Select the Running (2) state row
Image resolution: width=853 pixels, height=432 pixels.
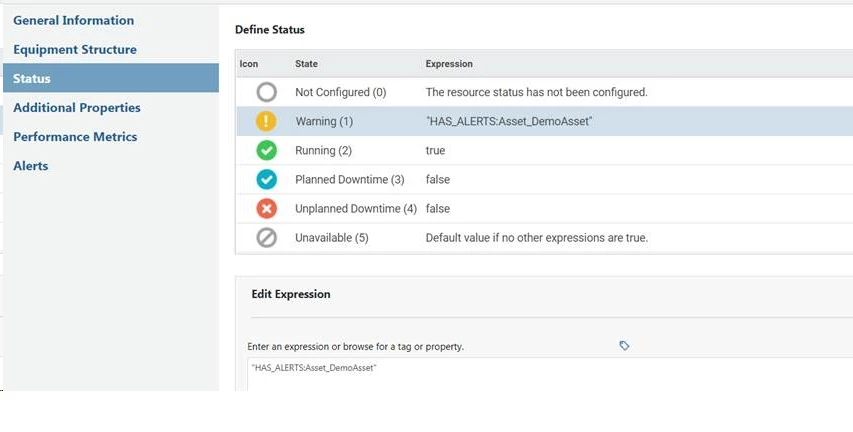(323, 150)
